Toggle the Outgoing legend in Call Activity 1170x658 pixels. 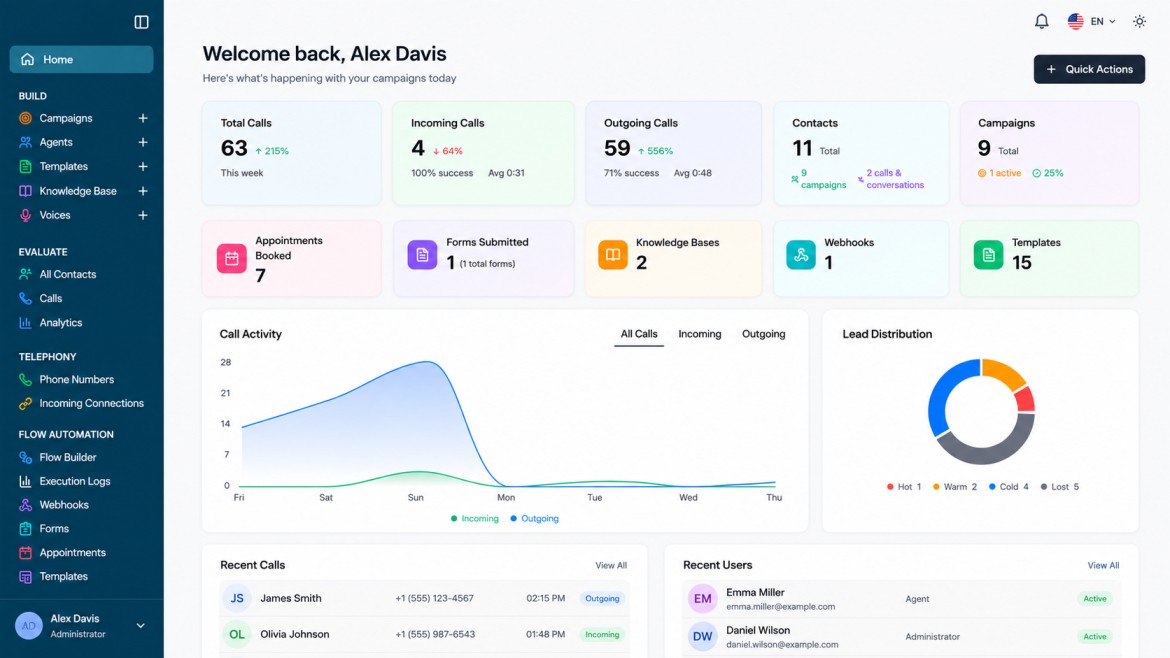coord(534,518)
